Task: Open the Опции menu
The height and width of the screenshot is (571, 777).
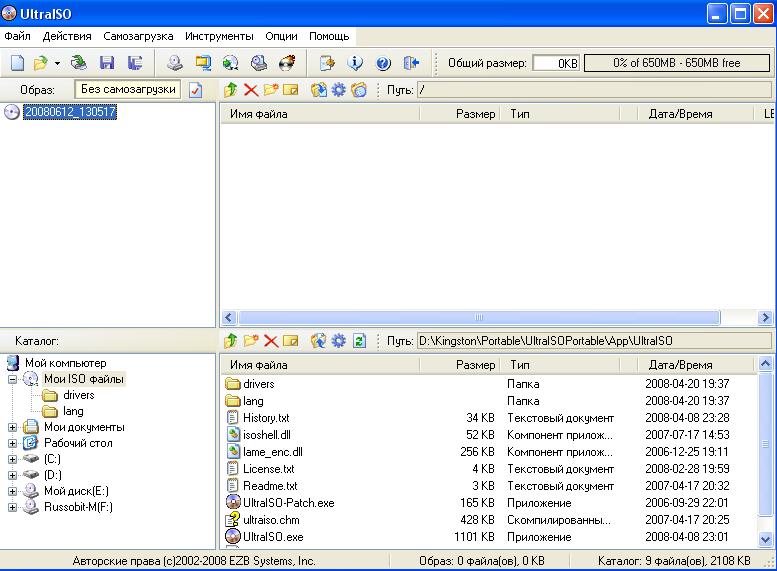Action: coord(281,36)
